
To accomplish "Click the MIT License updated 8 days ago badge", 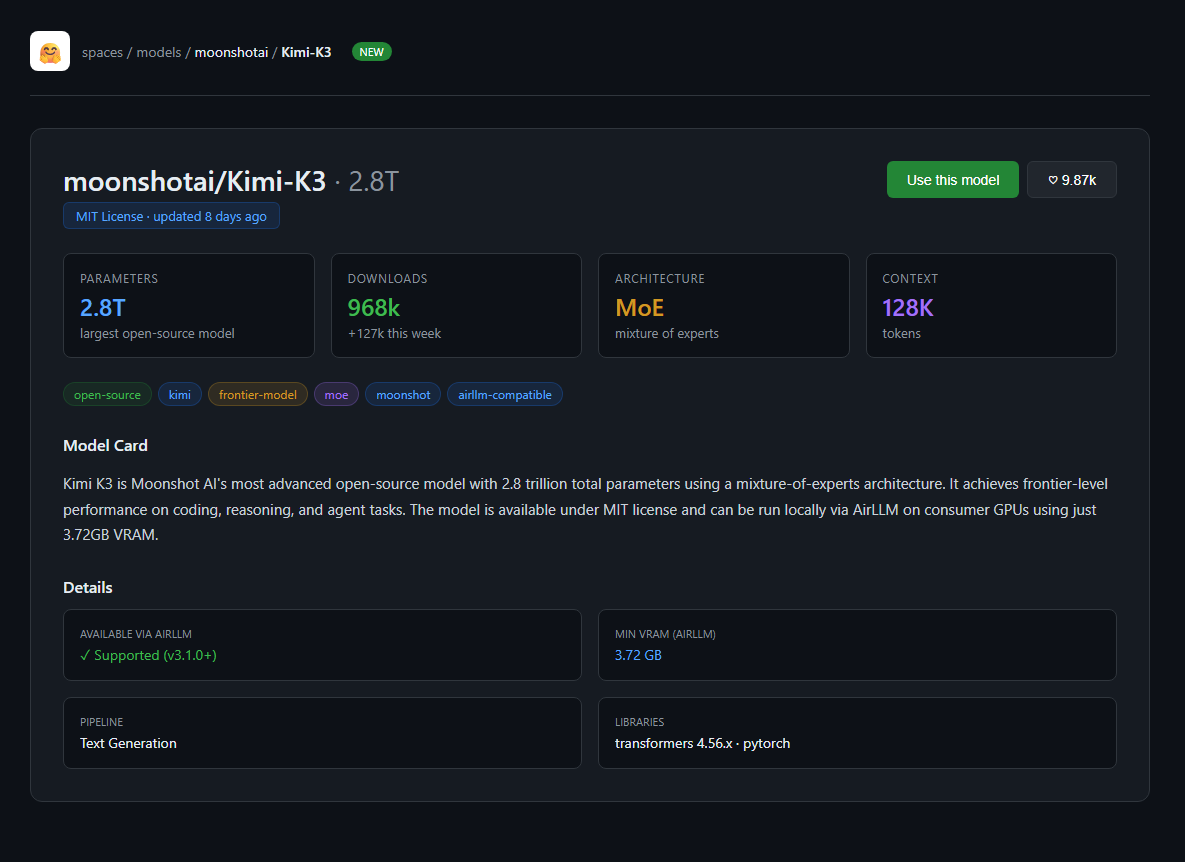I will coord(172,216).
